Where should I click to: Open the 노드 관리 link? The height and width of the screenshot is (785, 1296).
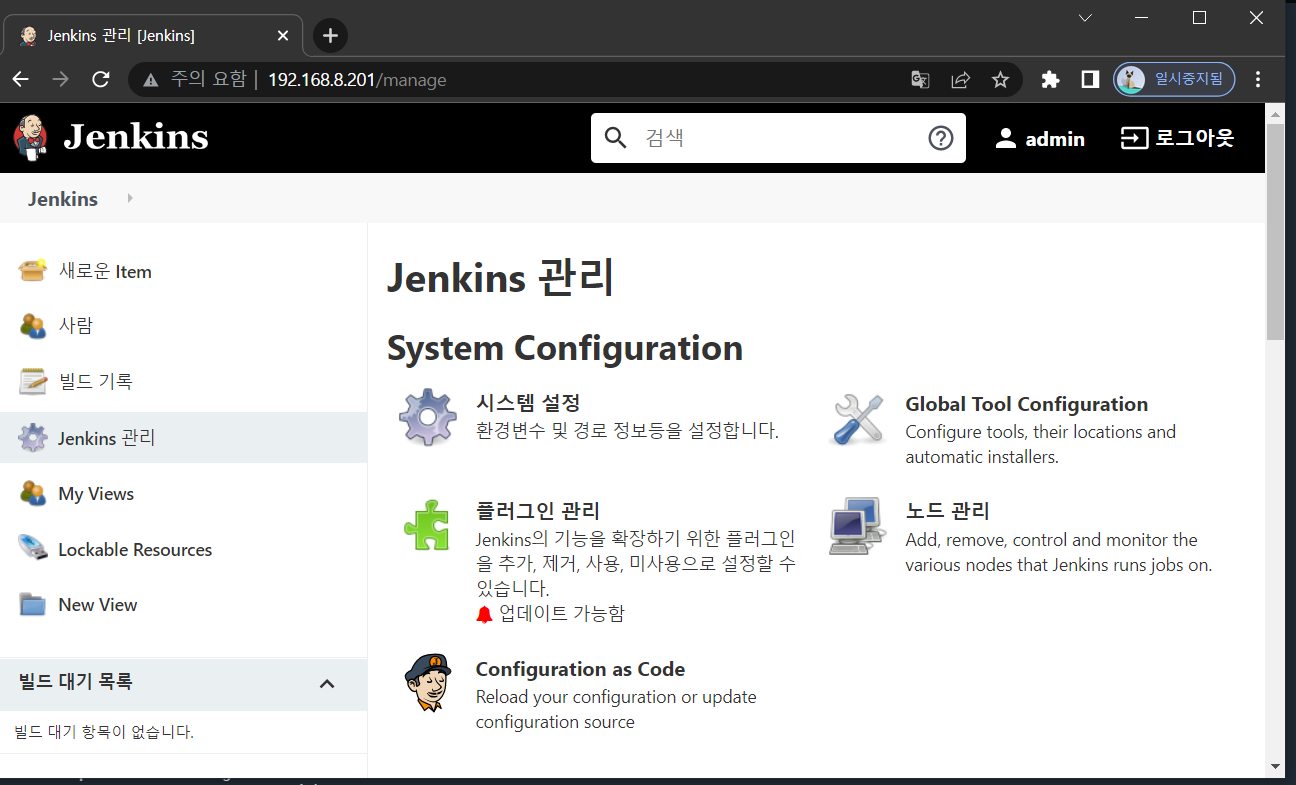pos(947,511)
